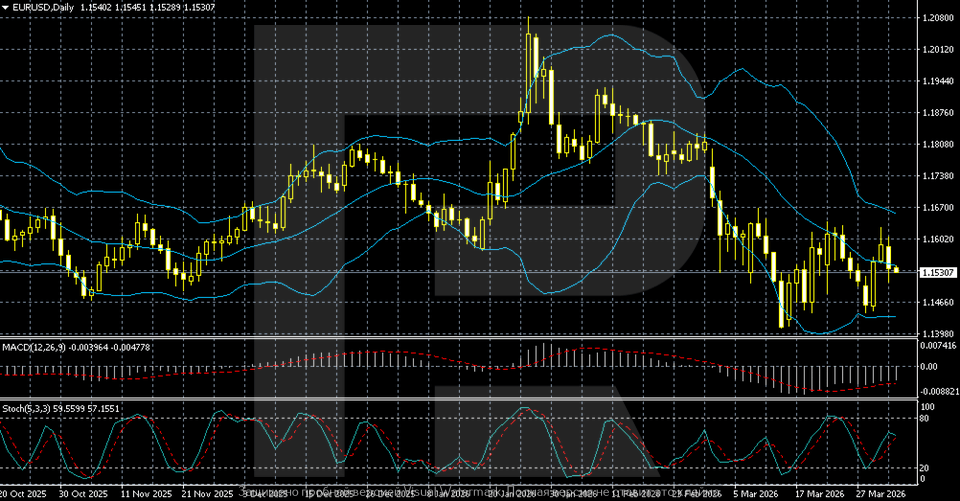
Task: Click the 1.20800 price axis label
Action: pos(937,18)
